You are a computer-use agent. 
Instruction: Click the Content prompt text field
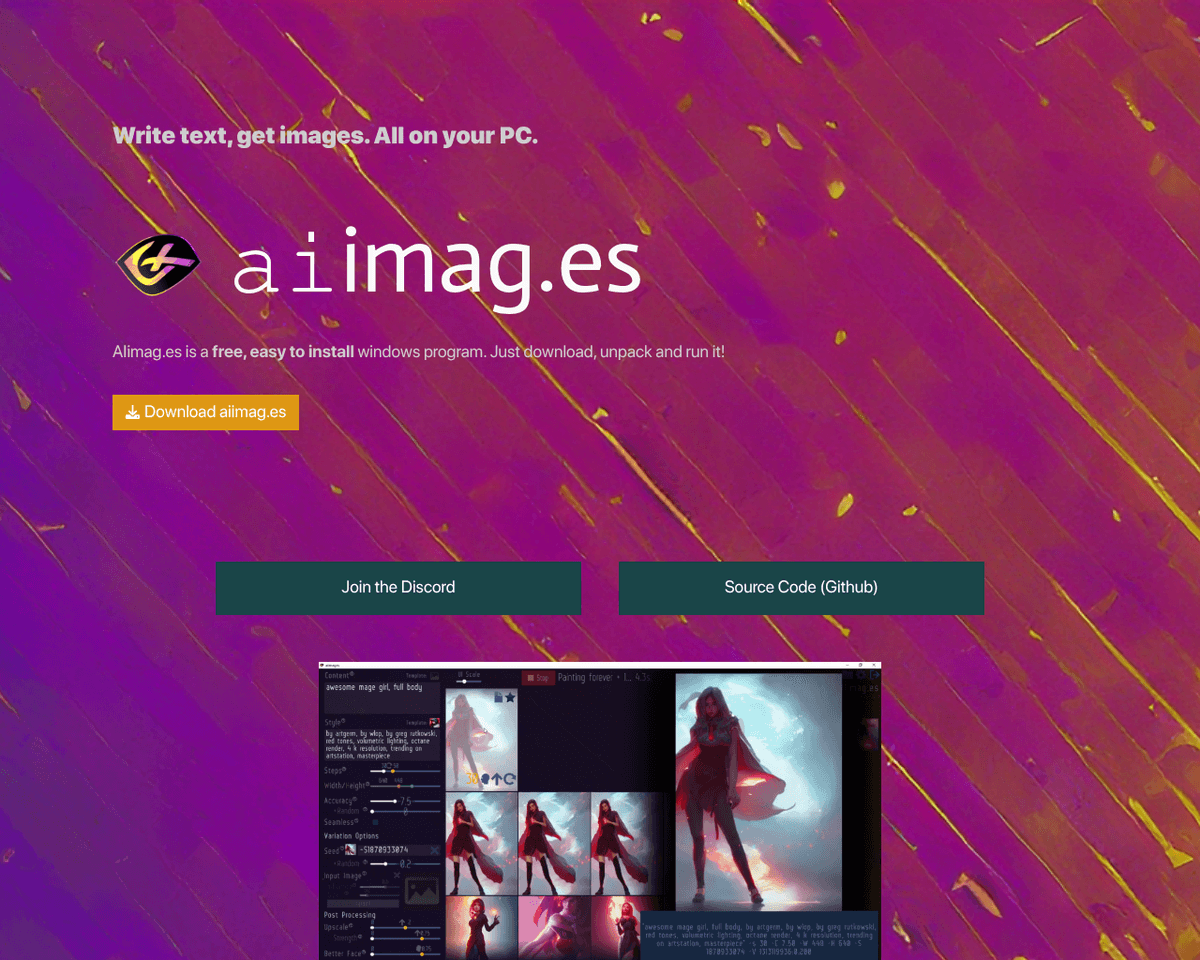click(x=380, y=697)
